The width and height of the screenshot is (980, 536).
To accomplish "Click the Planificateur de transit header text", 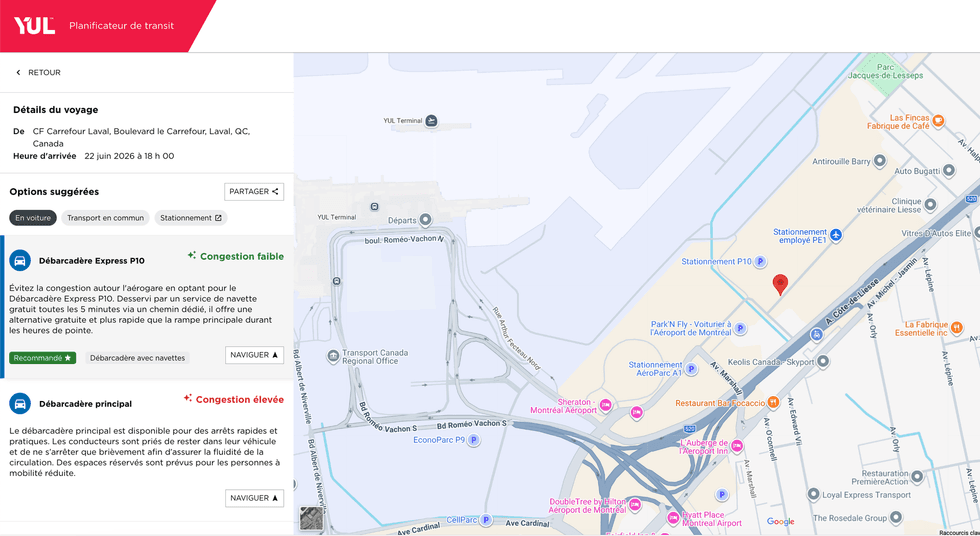I will coord(121,26).
